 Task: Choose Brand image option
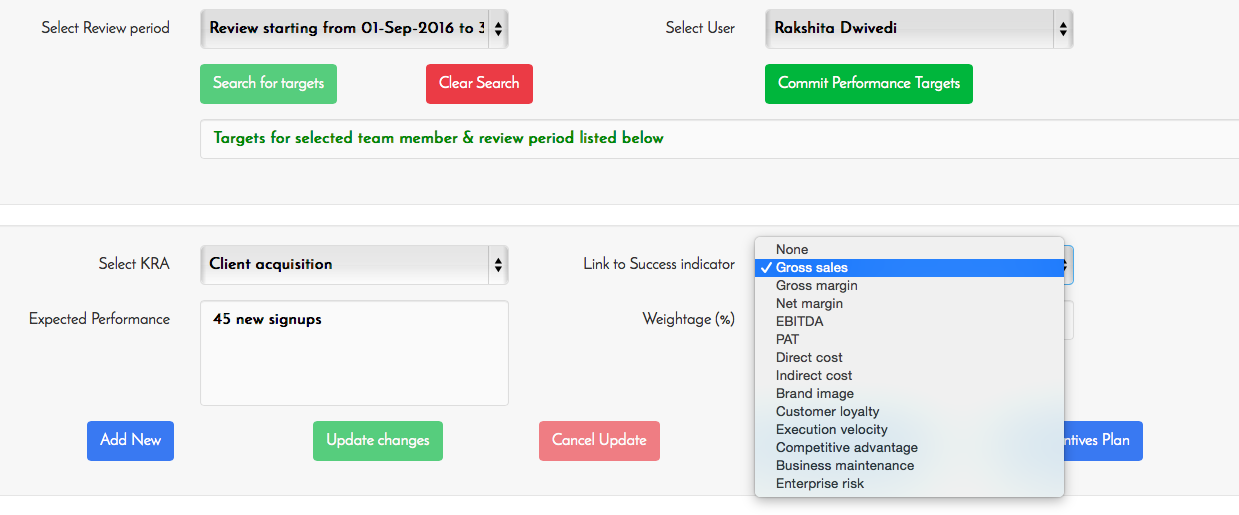[909, 394]
